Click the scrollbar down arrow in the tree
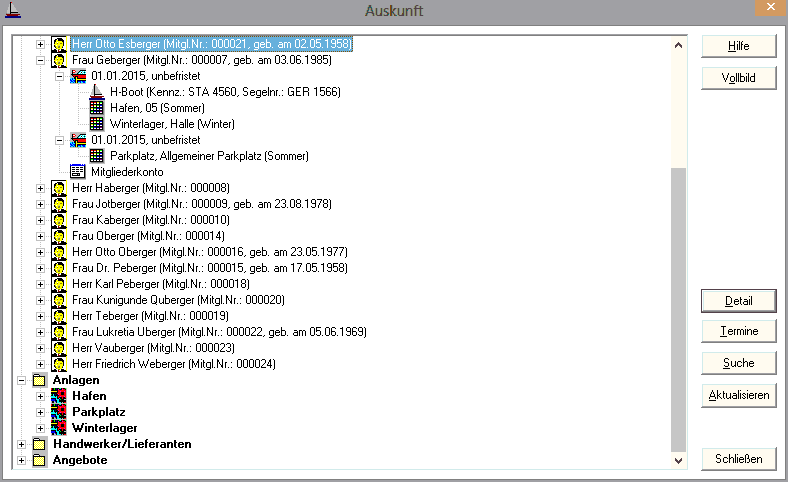 (x=679, y=460)
